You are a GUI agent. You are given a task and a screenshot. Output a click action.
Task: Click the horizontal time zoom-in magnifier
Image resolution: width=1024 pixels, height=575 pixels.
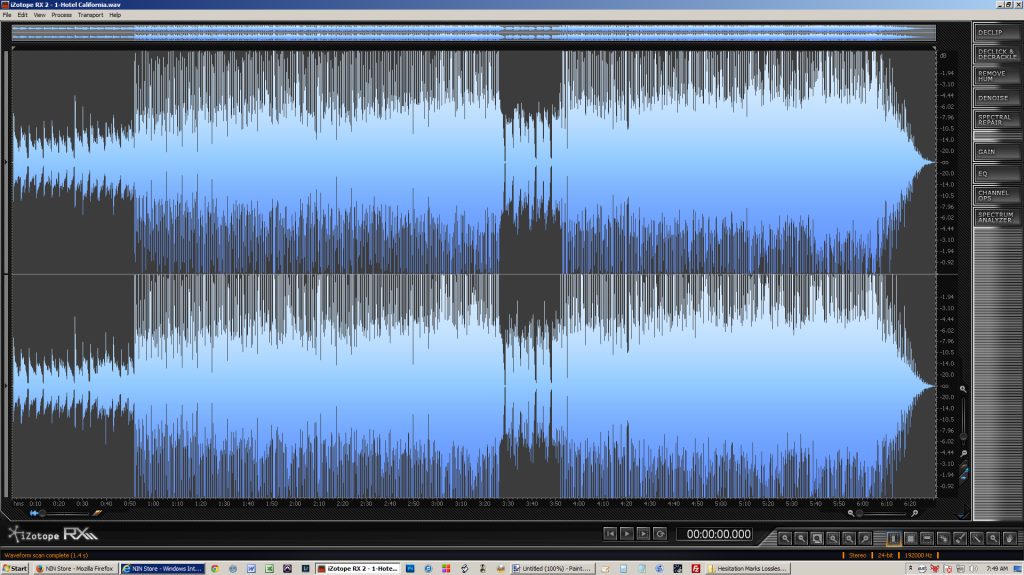tap(915, 514)
